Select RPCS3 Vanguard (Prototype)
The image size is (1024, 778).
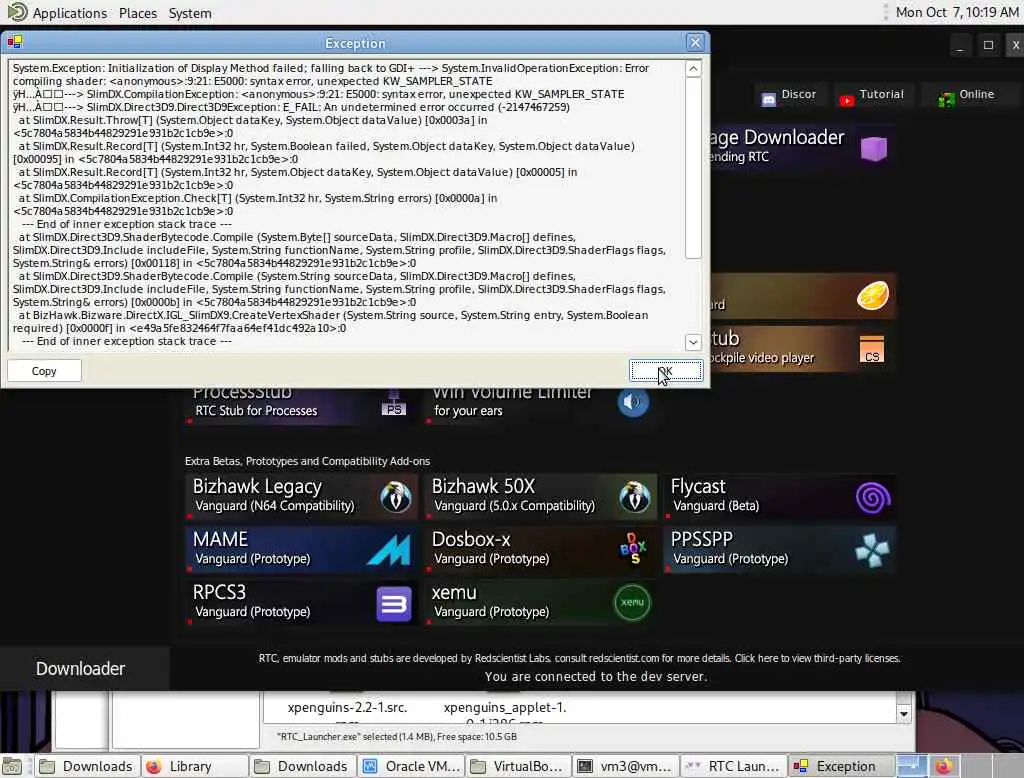click(x=300, y=603)
